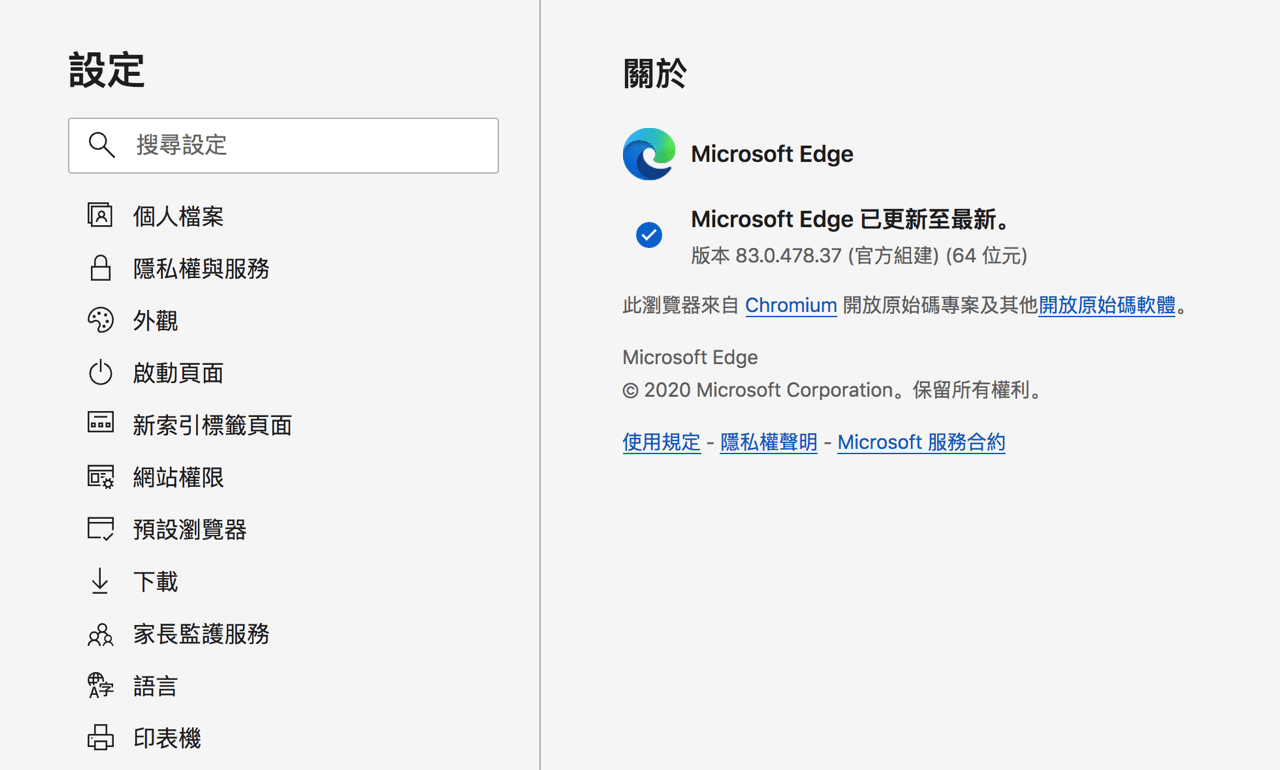
Task: Click the new tab page icon beside 新索引標籤頁面
Action: (x=100, y=424)
